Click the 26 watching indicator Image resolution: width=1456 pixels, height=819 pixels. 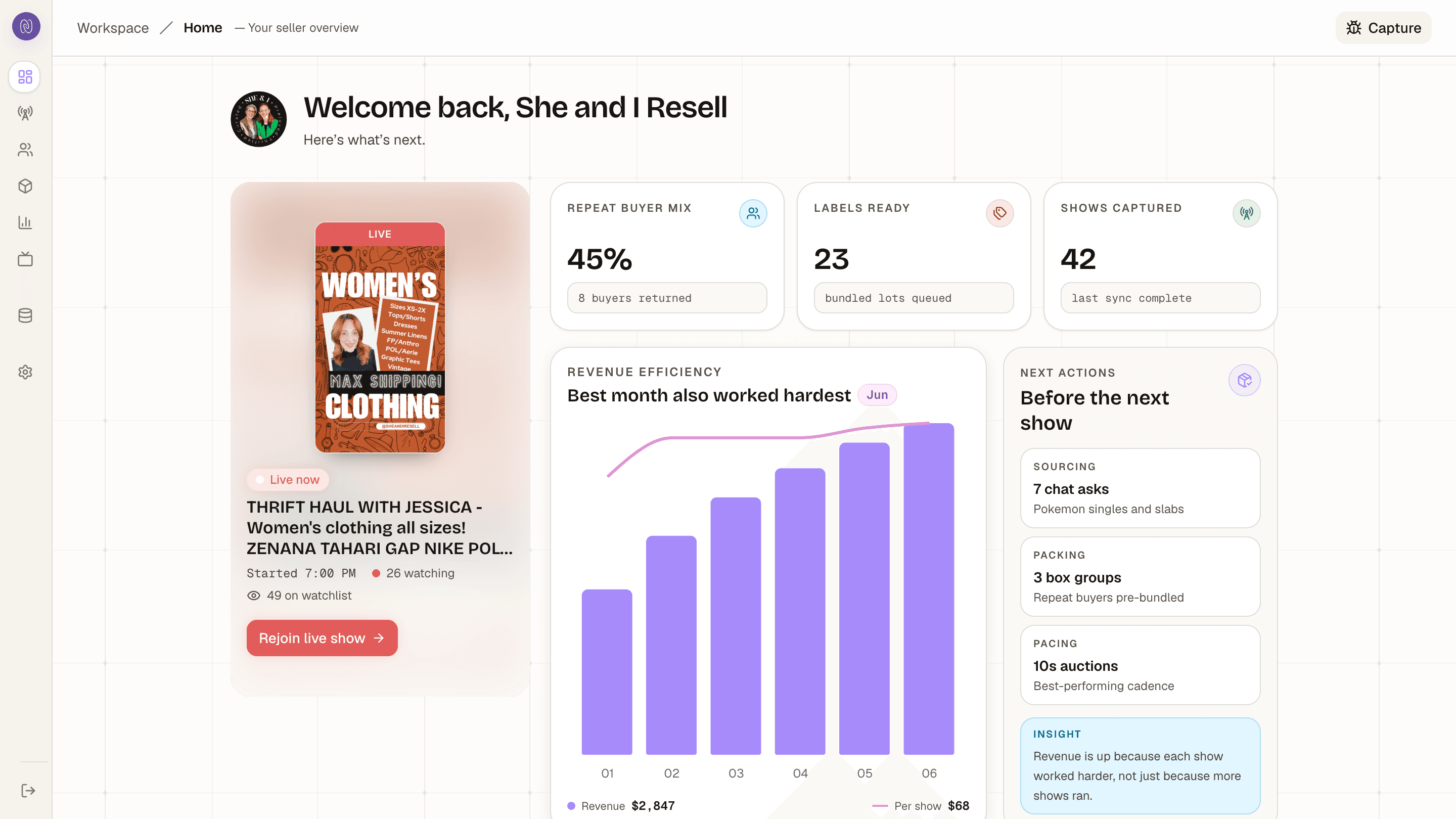coord(413,573)
